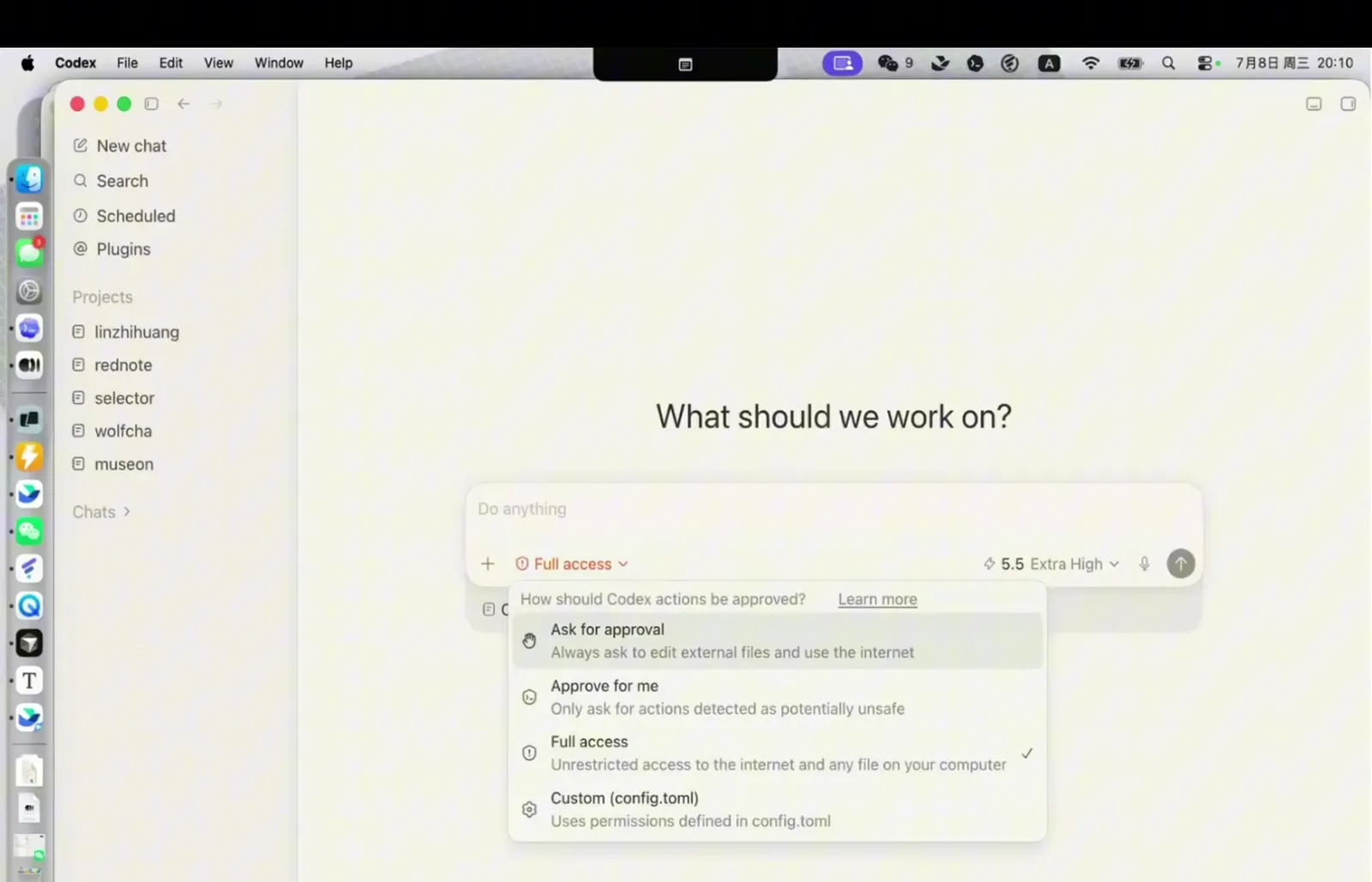This screenshot has width=1372, height=882.
Task: Toggle the right side panel icon
Action: (x=1348, y=104)
